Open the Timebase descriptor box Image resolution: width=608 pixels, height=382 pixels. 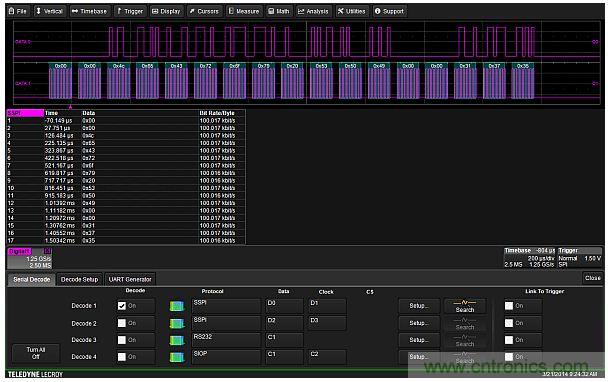[529, 258]
